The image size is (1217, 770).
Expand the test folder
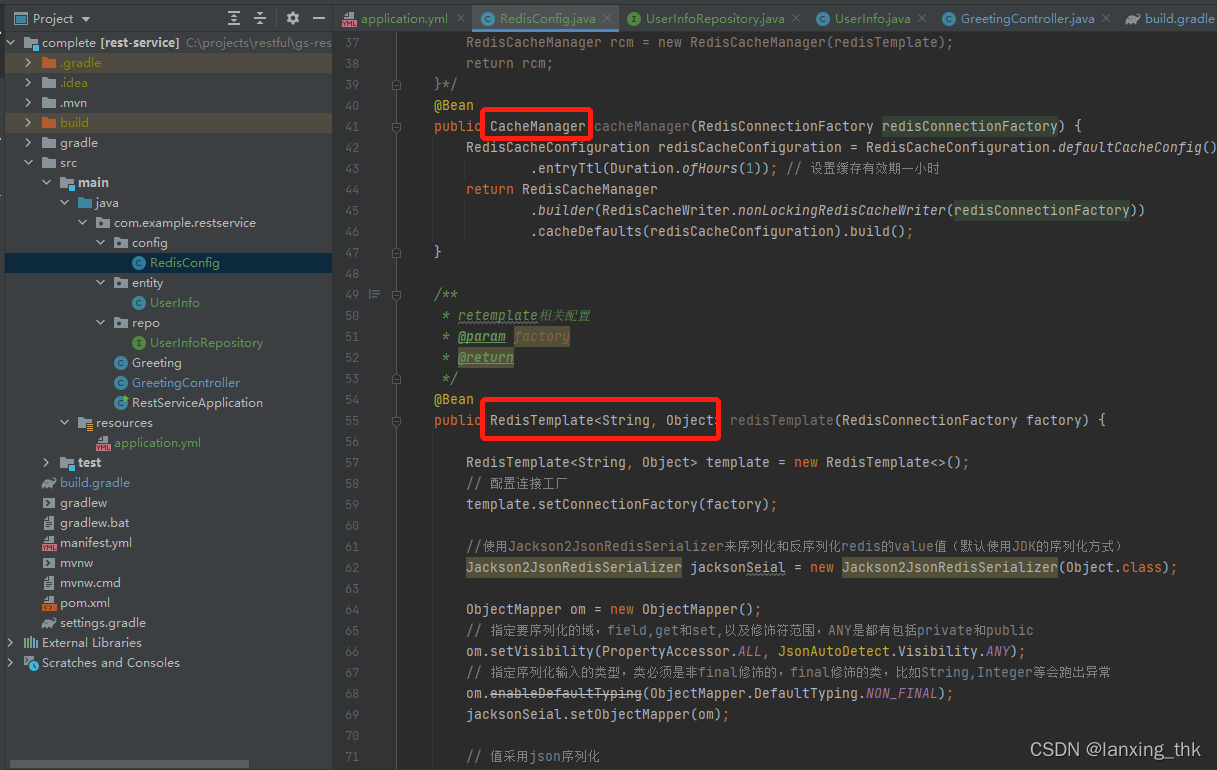coord(47,463)
